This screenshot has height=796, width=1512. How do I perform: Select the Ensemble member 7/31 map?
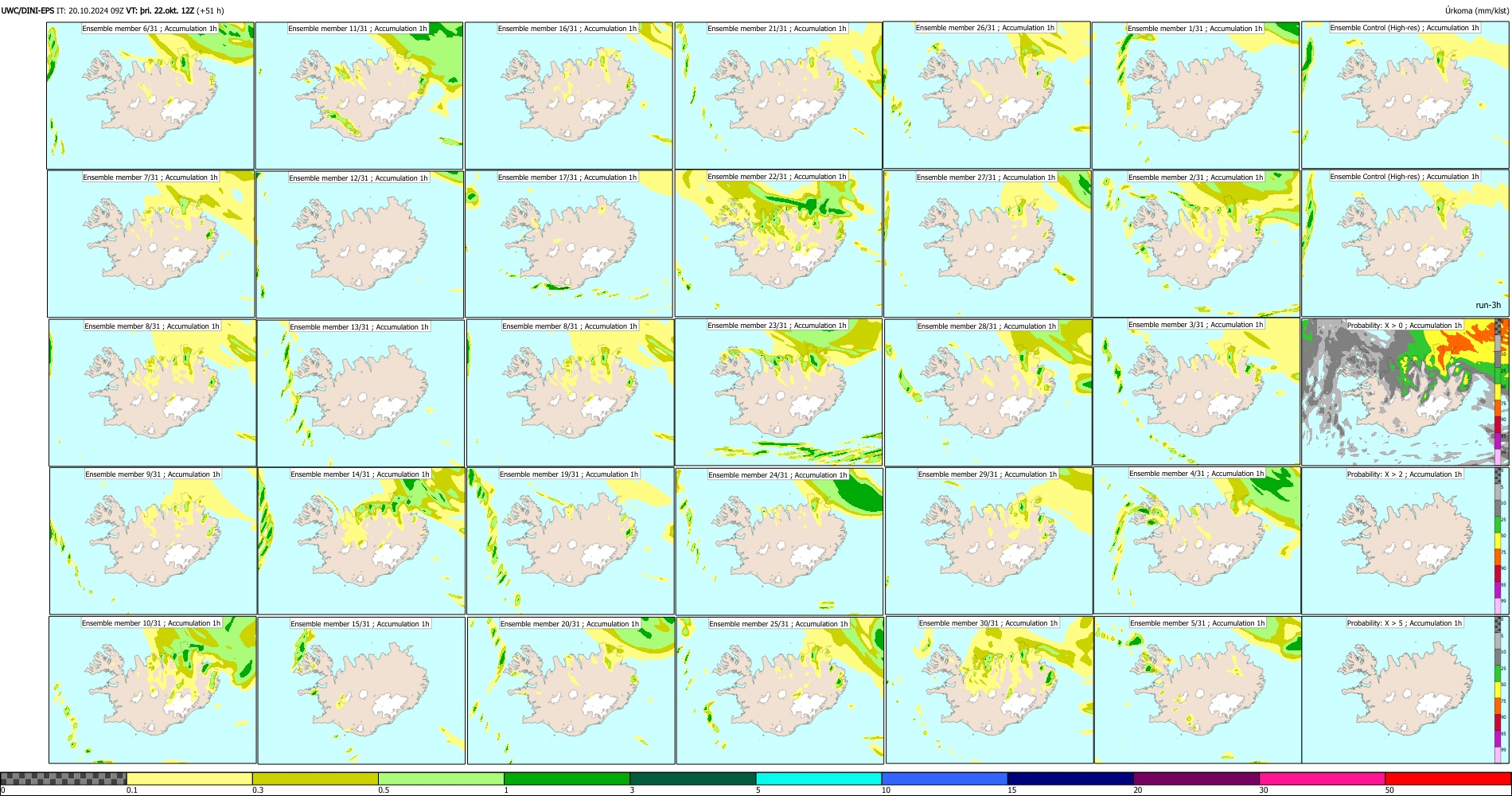coord(151,244)
